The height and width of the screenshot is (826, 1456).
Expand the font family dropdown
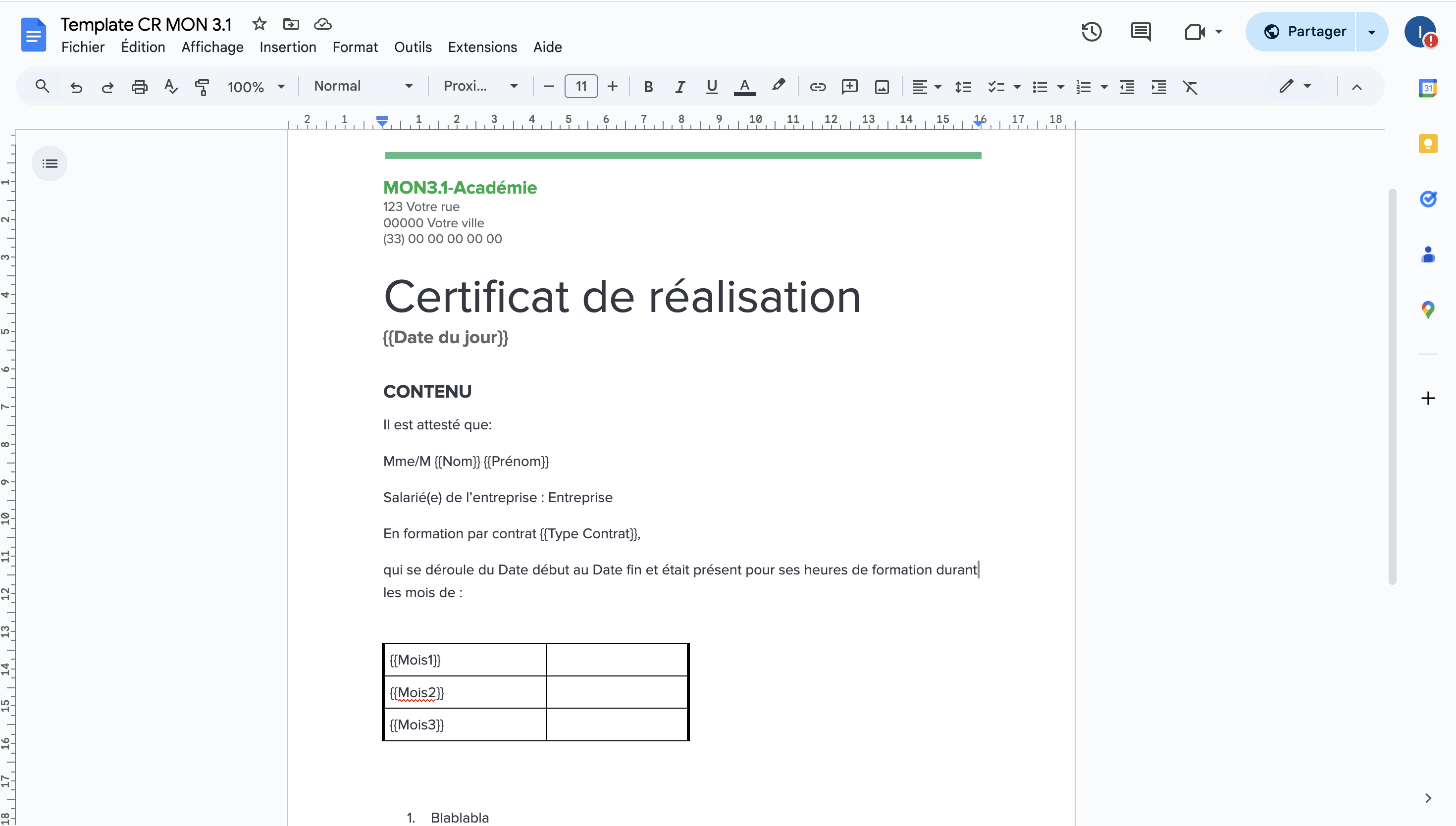tap(480, 86)
